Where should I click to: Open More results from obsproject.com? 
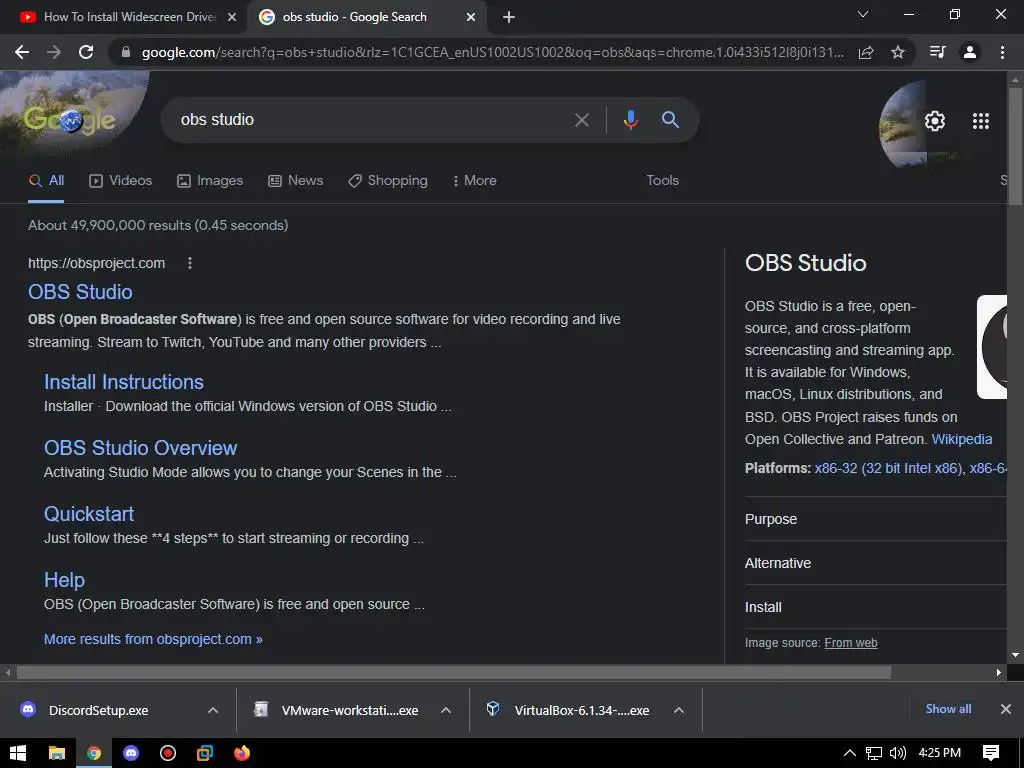(153, 639)
